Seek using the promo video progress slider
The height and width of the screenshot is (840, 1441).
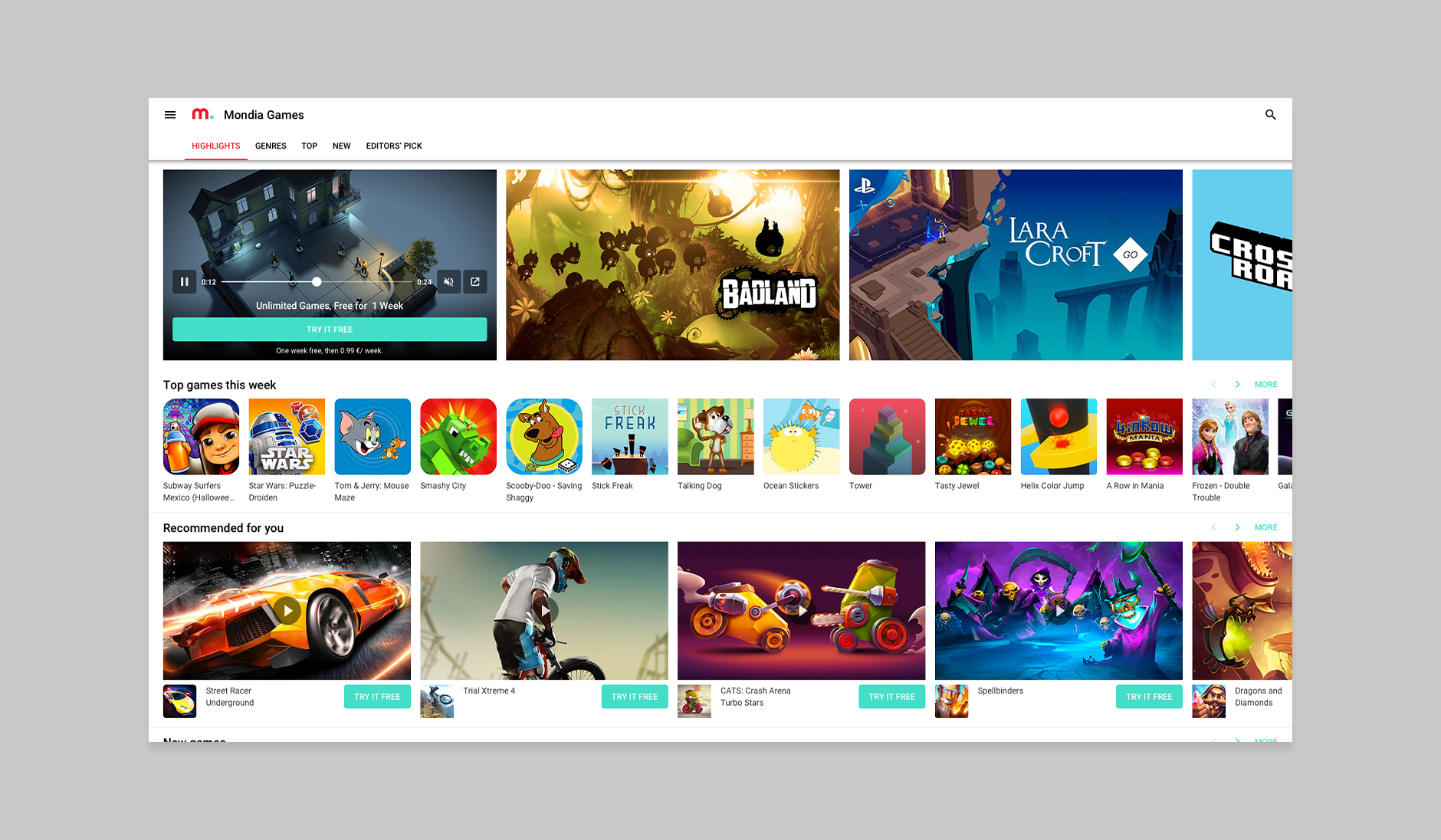317,282
